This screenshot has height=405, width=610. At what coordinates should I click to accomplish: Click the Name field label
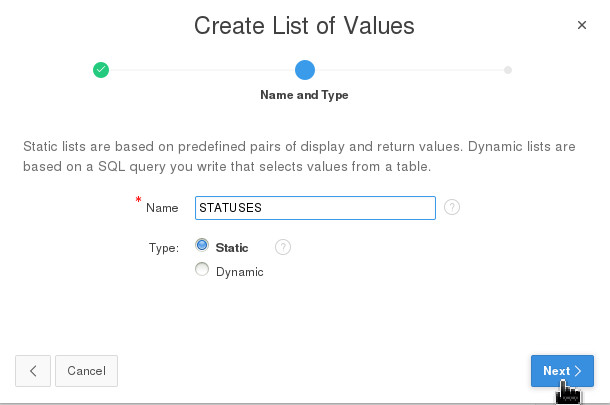tap(162, 208)
